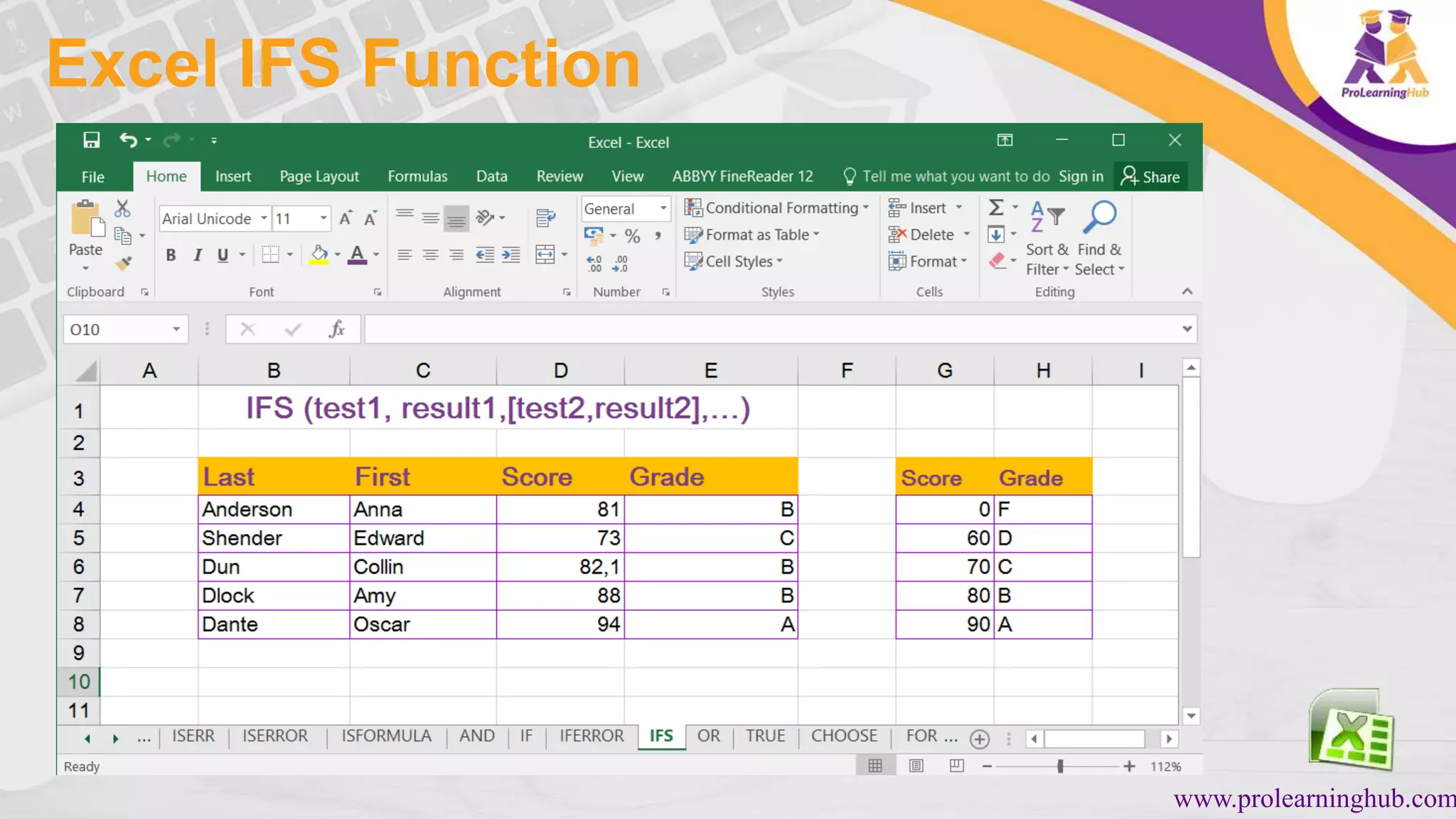Open the File tab
1456x819 pixels.
[x=93, y=176]
